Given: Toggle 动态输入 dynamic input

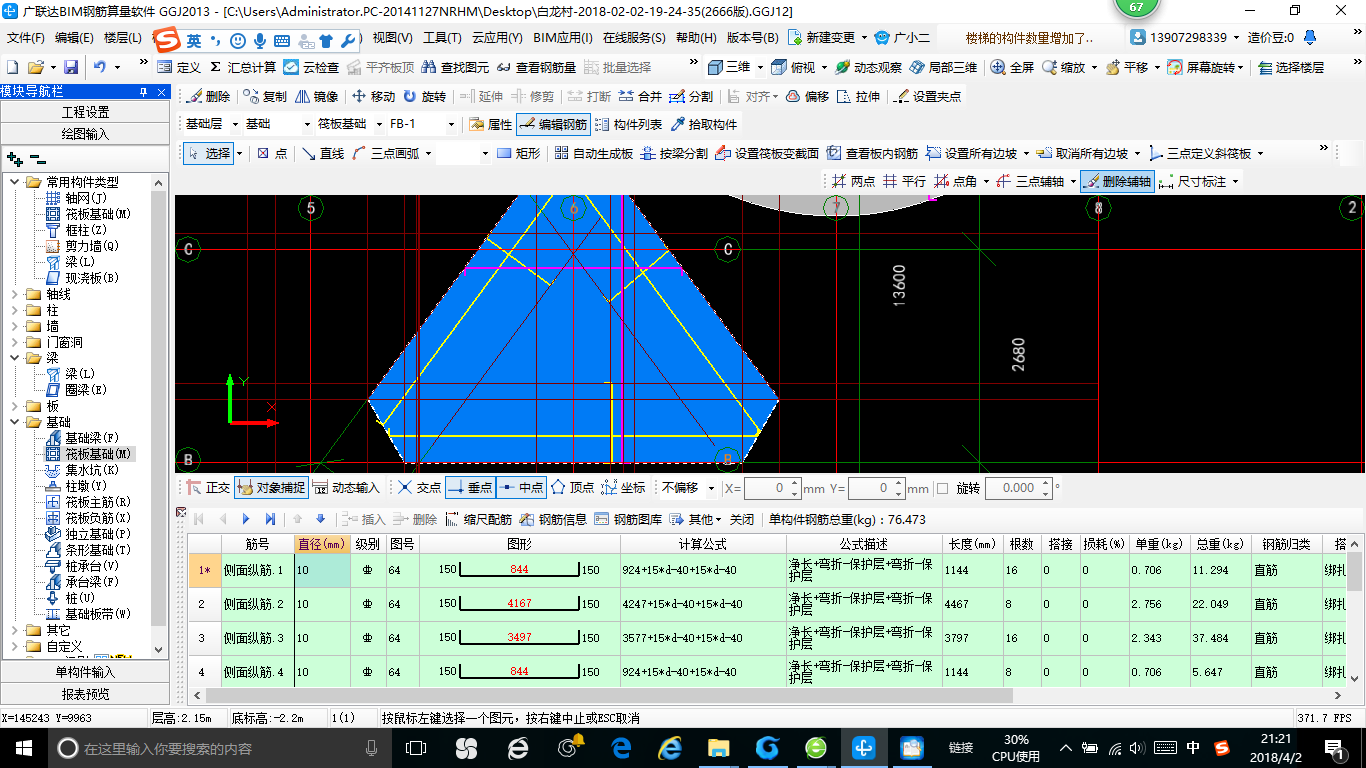Looking at the screenshot, I should (346, 488).
